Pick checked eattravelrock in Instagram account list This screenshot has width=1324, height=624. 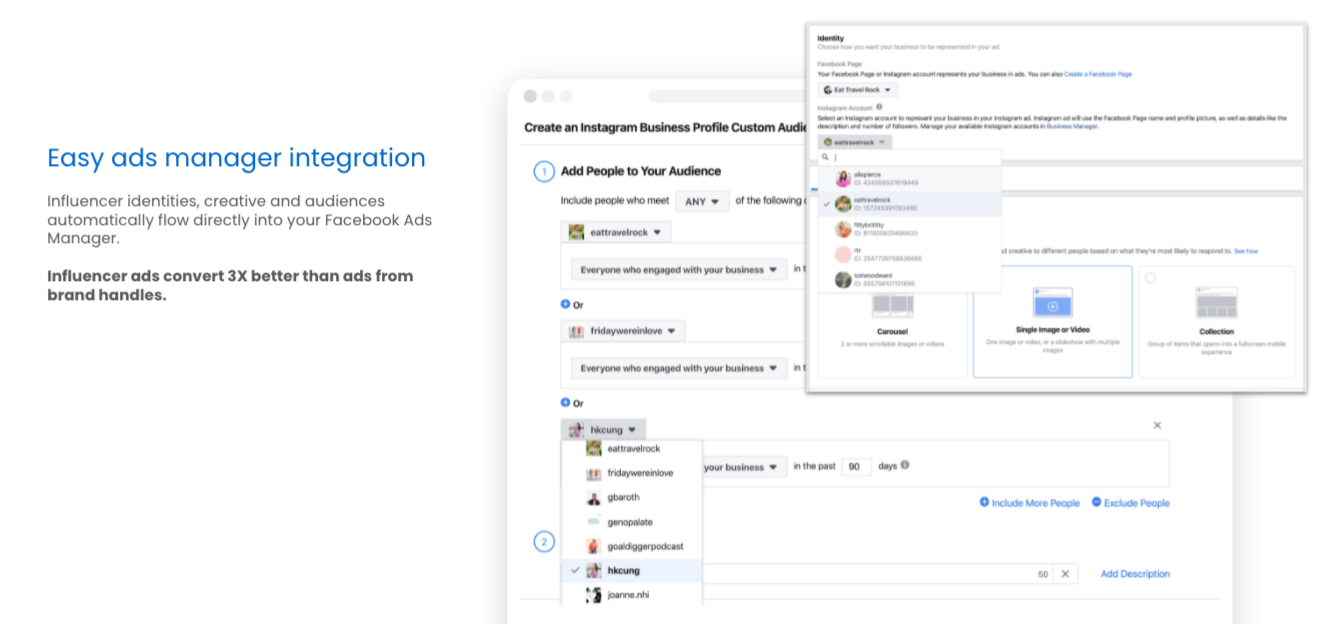point(909,204)
